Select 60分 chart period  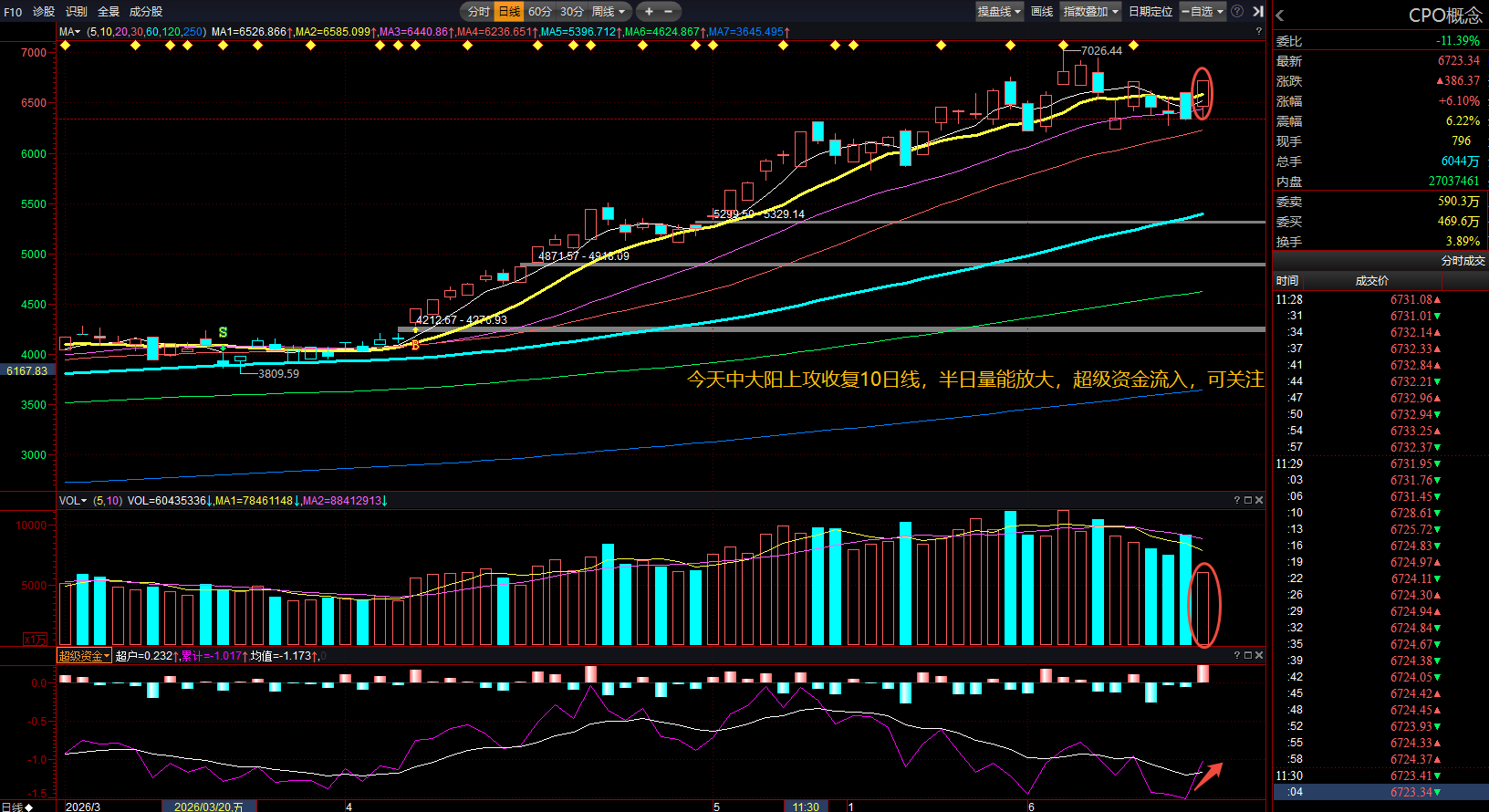pyautogui.click(x=540, y=12)
